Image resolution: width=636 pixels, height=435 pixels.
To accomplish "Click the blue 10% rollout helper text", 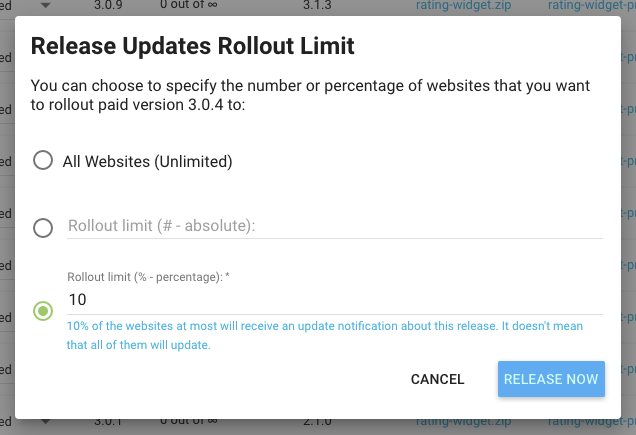I will click(325, 336).
